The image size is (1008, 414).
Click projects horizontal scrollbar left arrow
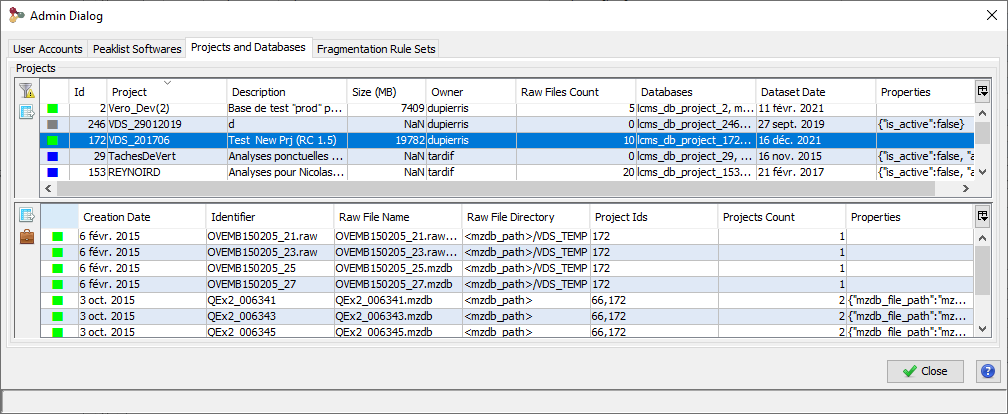47,188
